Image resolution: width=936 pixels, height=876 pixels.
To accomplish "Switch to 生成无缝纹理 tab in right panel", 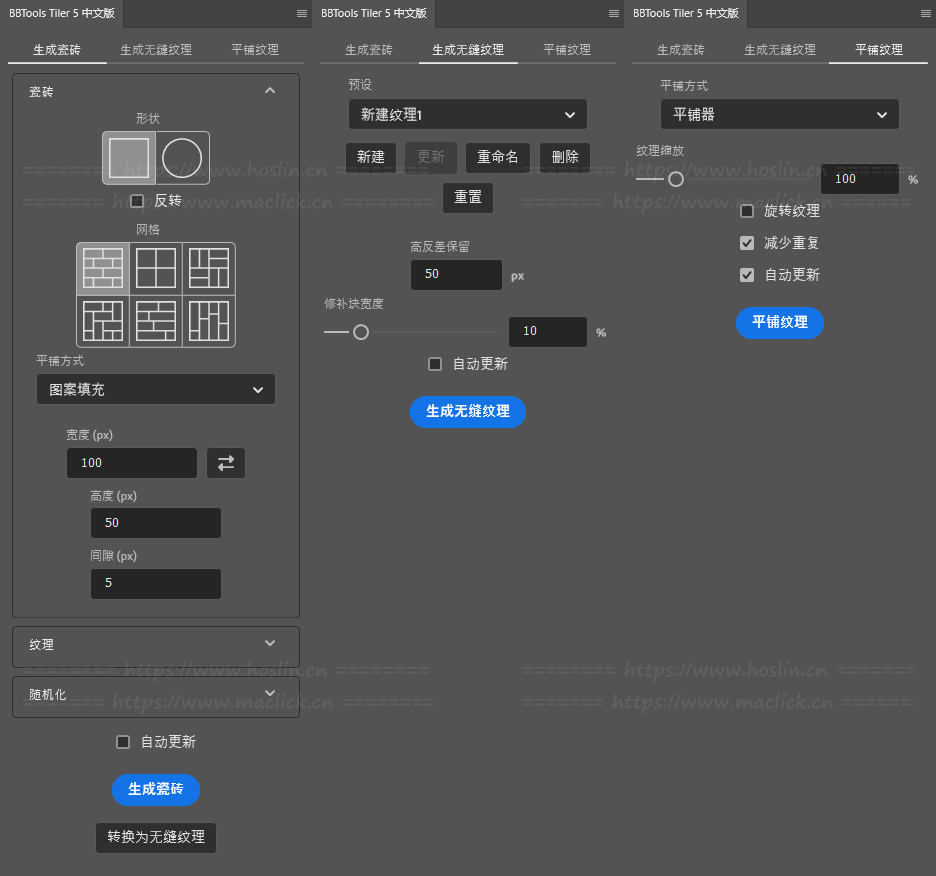I will [x=780, y=50].
